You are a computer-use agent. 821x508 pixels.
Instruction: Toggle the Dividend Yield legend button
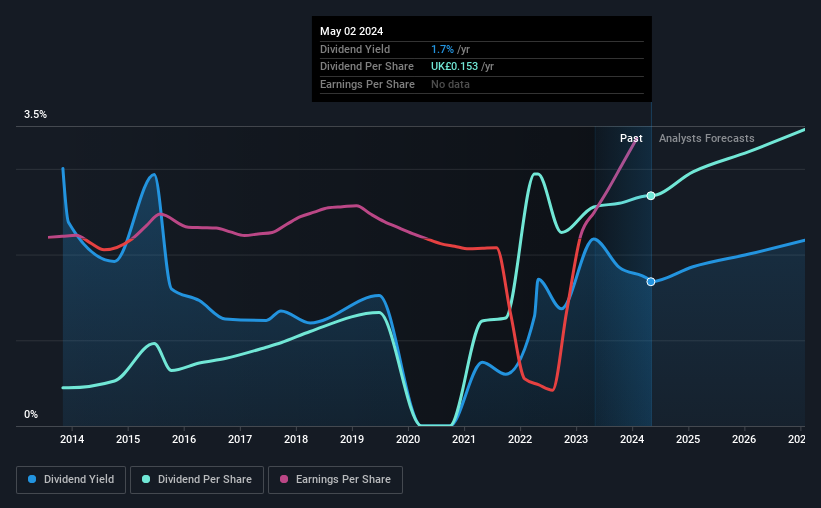[71, 480]
